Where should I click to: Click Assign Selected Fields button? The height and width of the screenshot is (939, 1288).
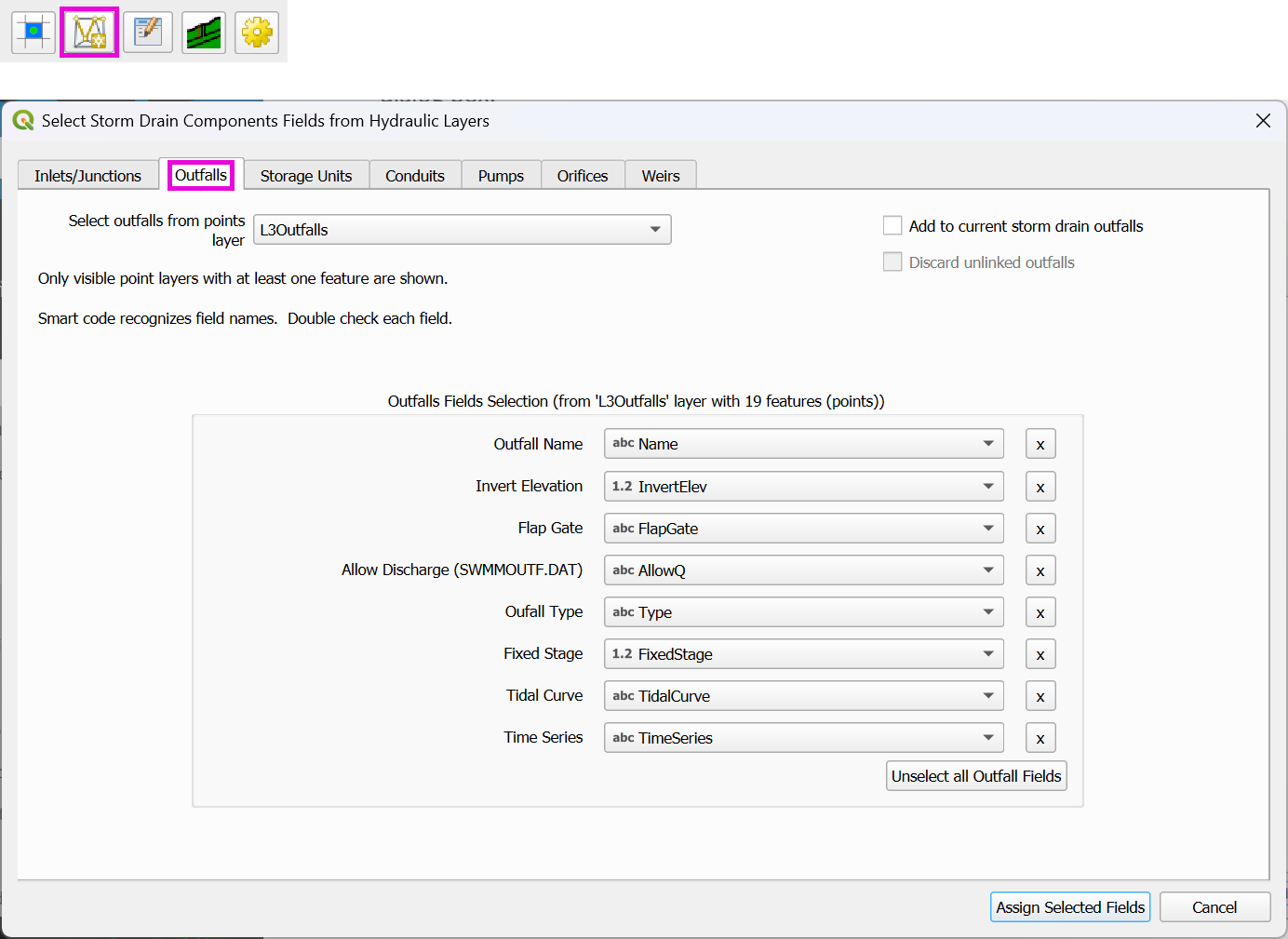point(1069,907)
